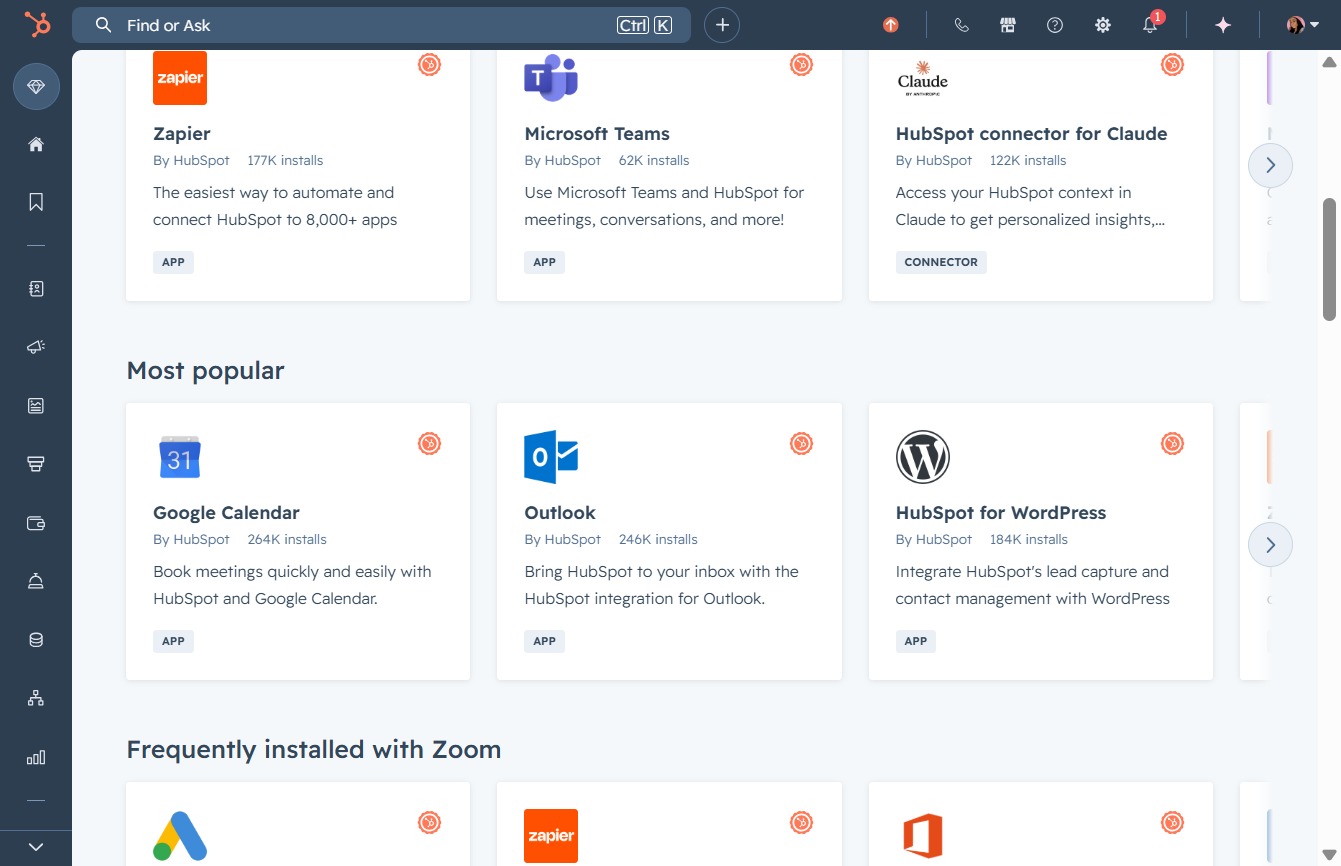
Task: Open the settings gear icon
Action: coord(1103,25)
